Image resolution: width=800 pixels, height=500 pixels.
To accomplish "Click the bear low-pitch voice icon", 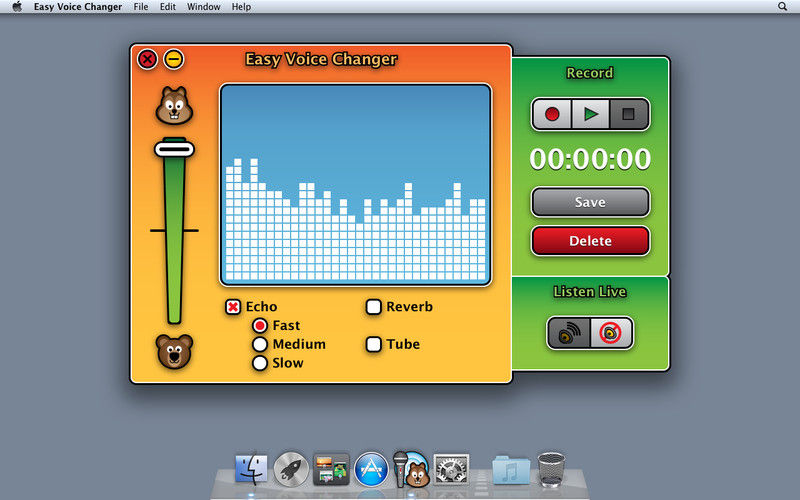I will [x=174, y=352].
